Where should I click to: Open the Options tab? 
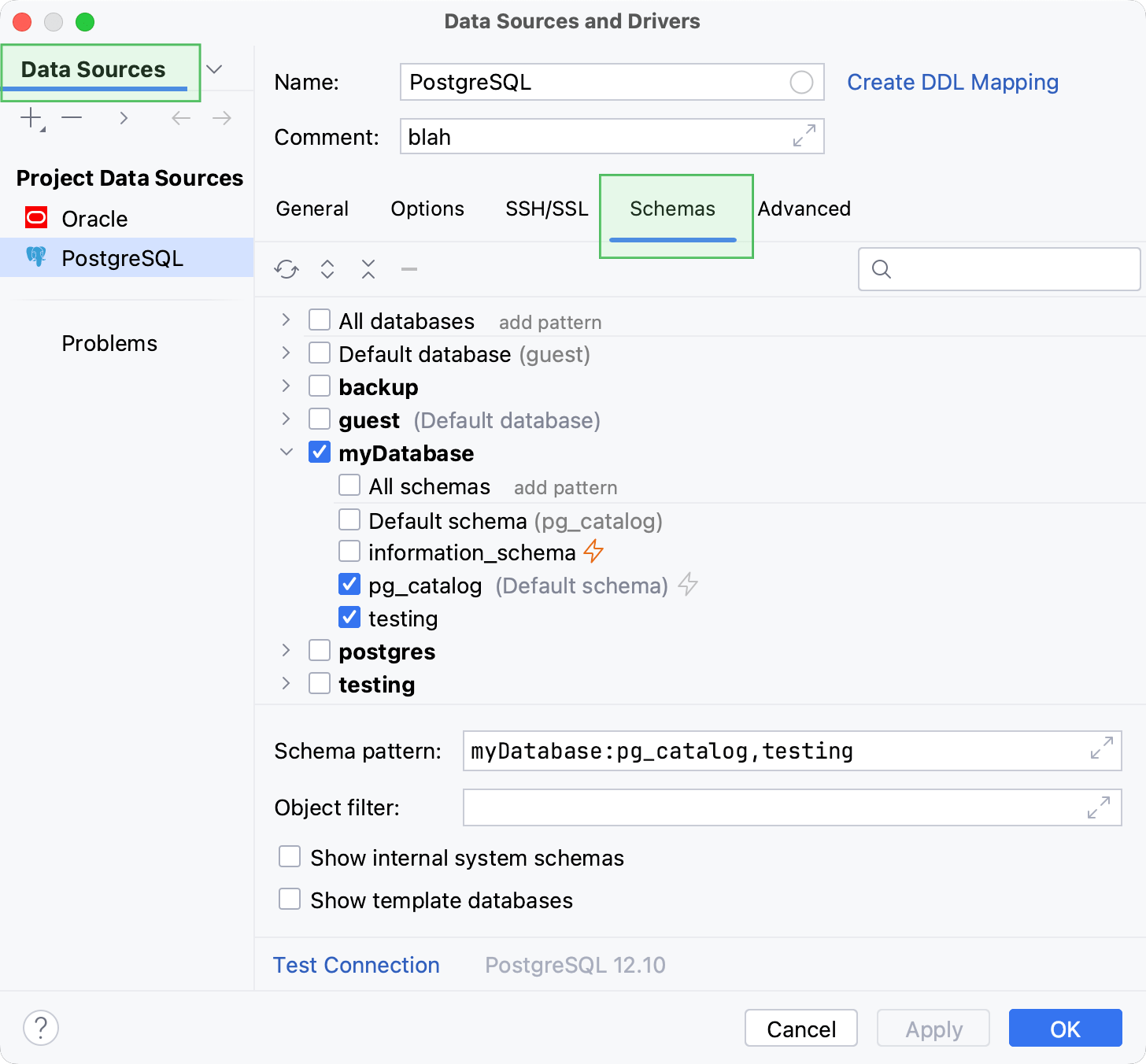(426, 209)
